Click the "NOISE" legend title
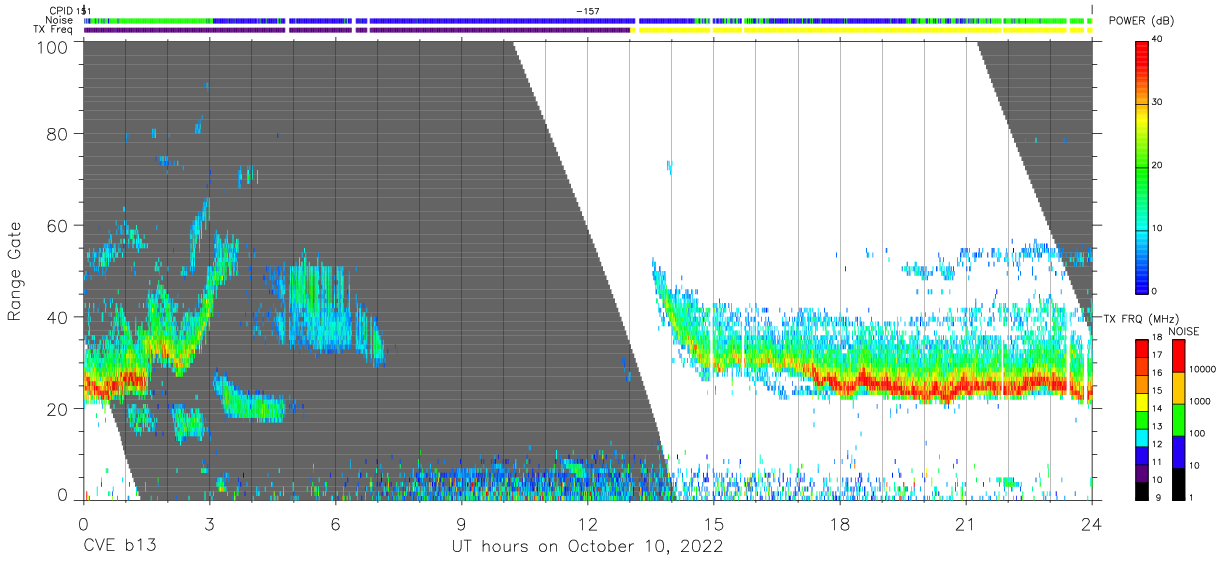This screenshot has height=567, width=1228. [1183, 331]
